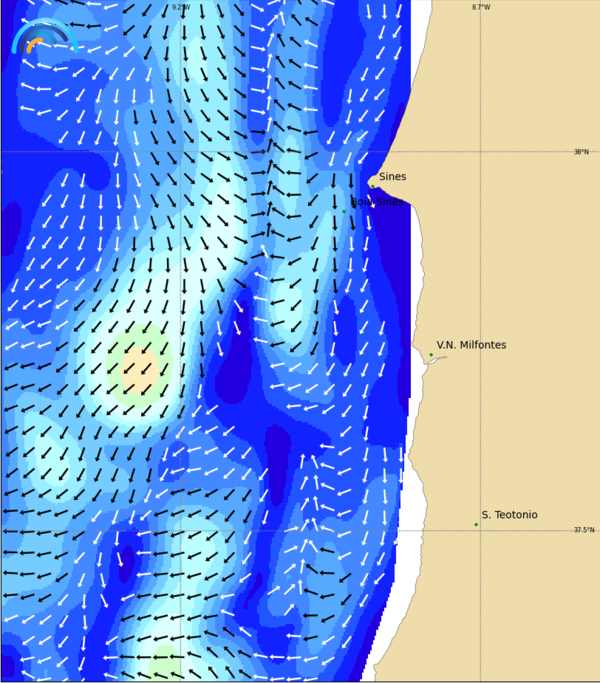600x683 pixels.
Task: Click the green S. Teotonio marker dot
Action: (x=476, y=524)
